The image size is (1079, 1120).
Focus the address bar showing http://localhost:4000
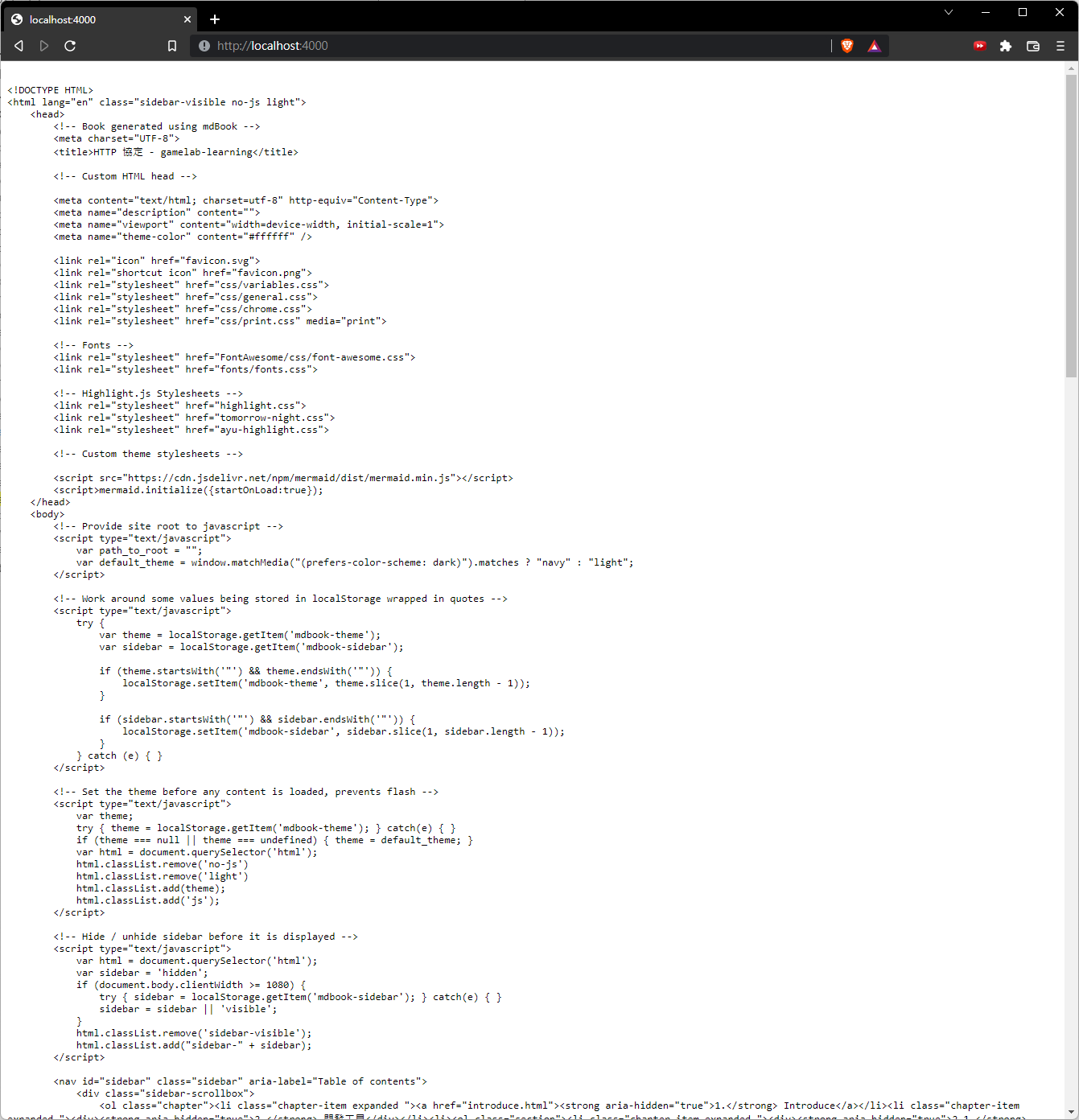click(515, 46)
